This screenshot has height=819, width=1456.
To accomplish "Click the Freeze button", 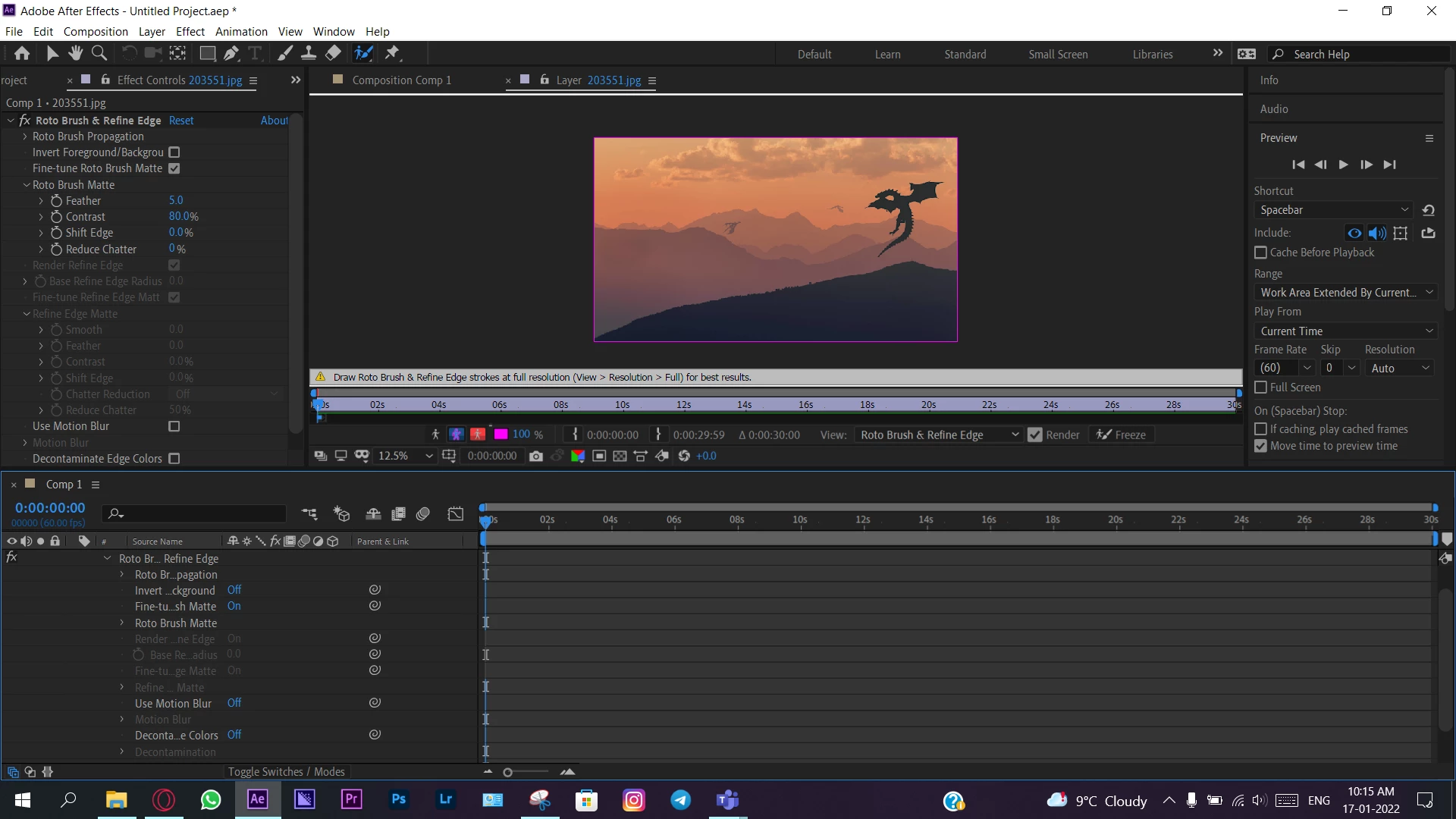I will (x=1122, y=435).
